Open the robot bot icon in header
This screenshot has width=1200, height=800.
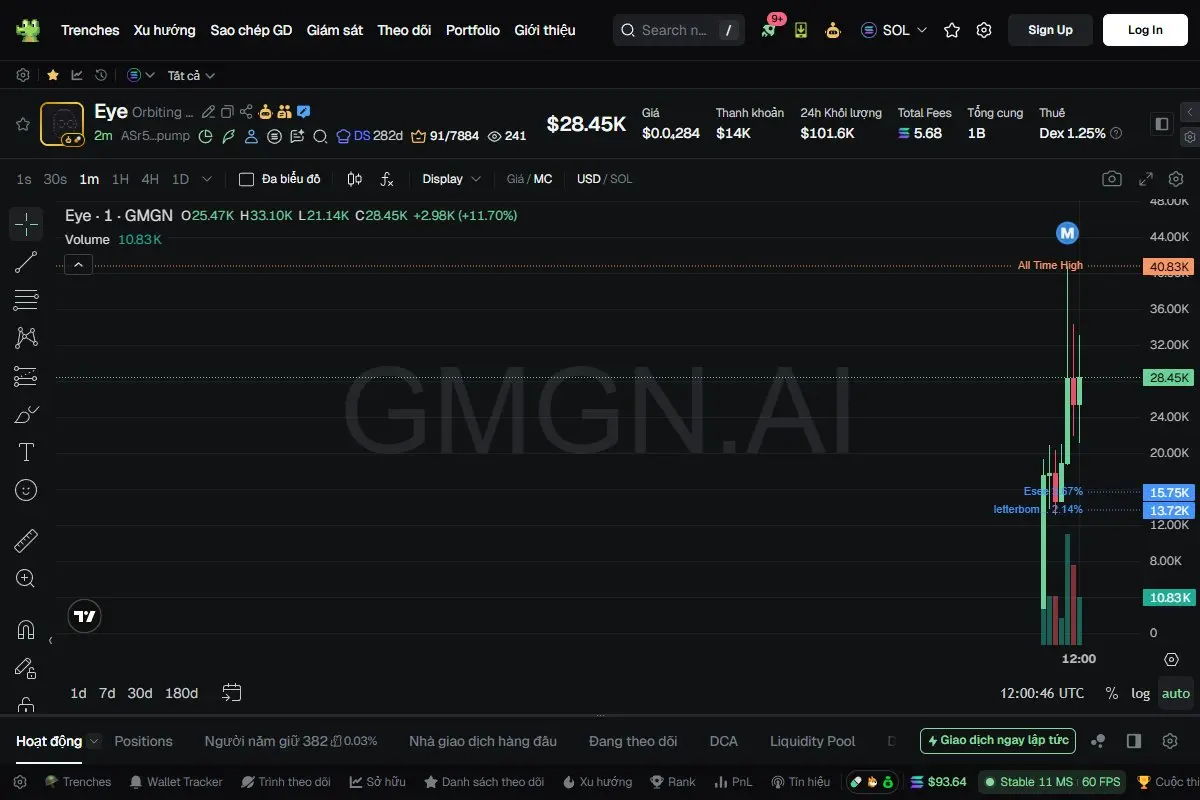tap(833, 30)
